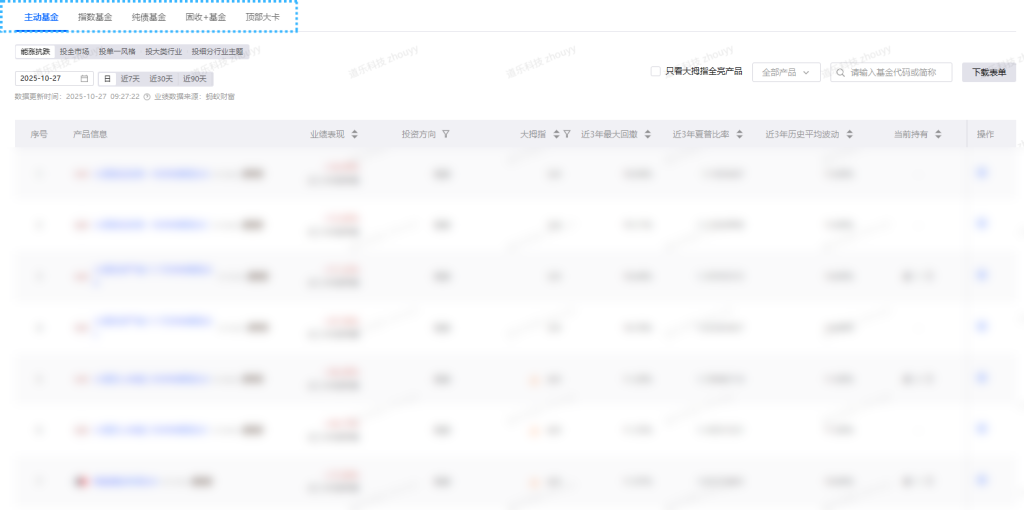Viewport: 1024px width, 510px height.
Task: Sort by 近3年最大回撤 column
Action: [x=648, y=134]
